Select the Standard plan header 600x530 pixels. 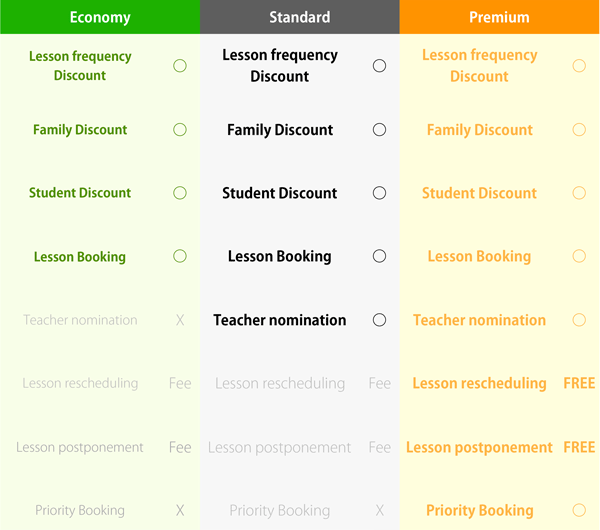(300, 17)
